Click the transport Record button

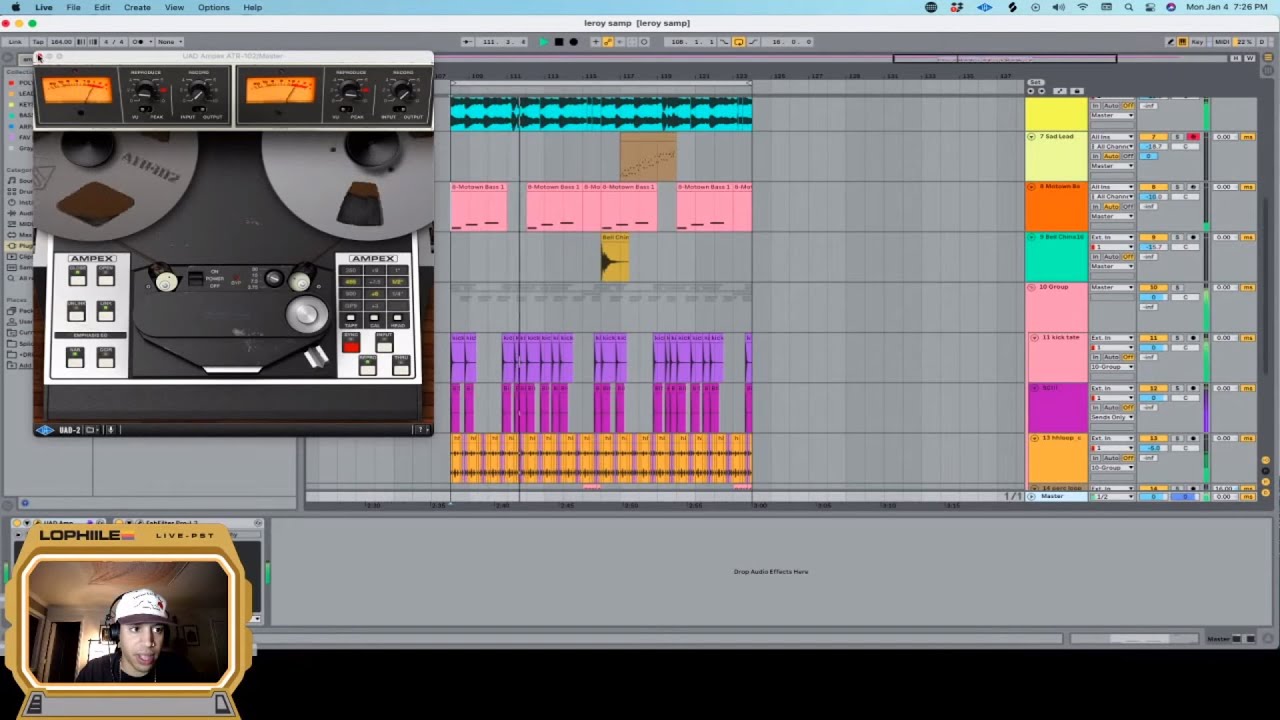(x=573, y=42)
